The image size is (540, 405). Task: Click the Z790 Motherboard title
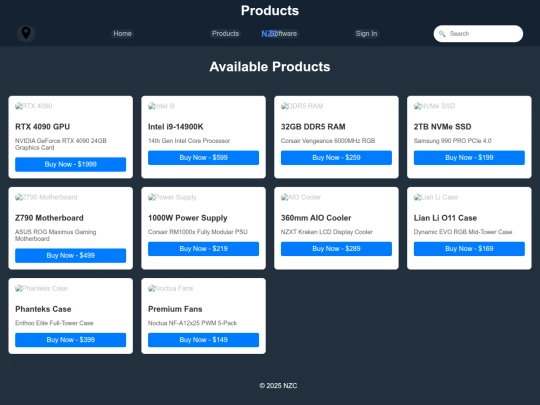tap(49, 218)
